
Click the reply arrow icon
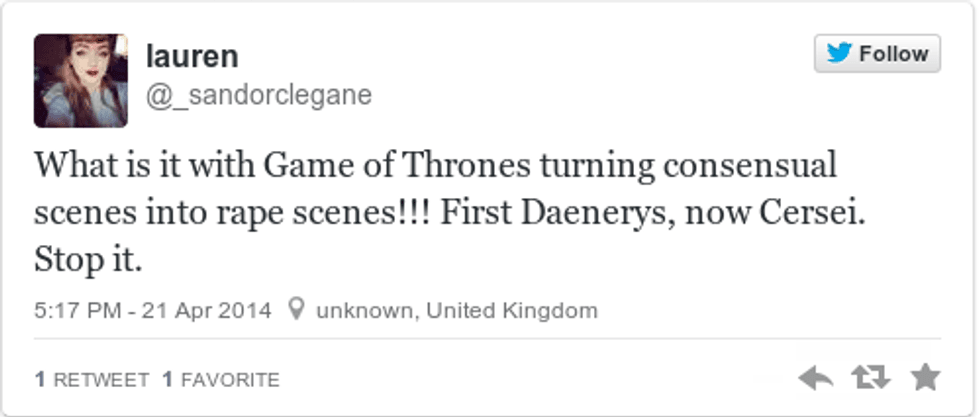[817, 377]
